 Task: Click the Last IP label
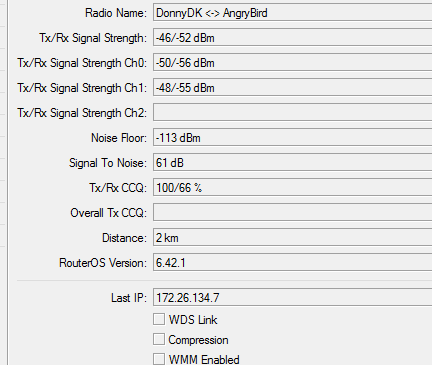[129, 298]
